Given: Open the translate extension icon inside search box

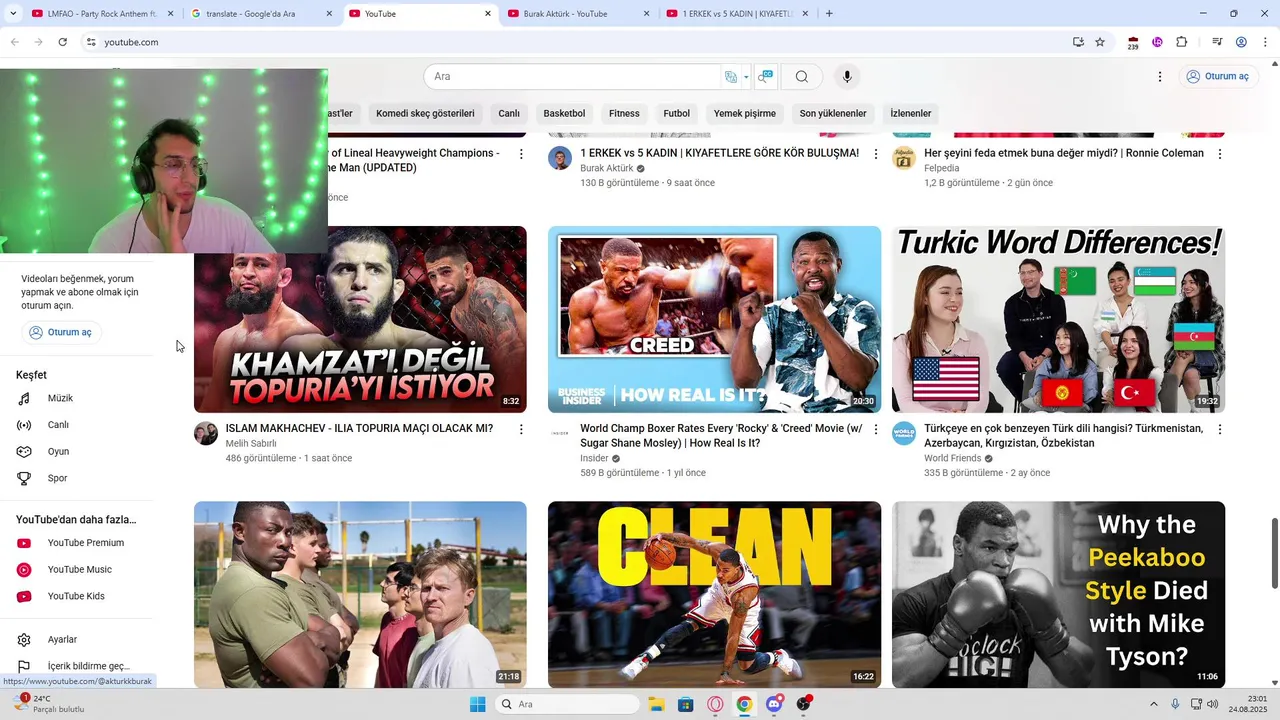Looking at the screenshot, I should point(731,77).
